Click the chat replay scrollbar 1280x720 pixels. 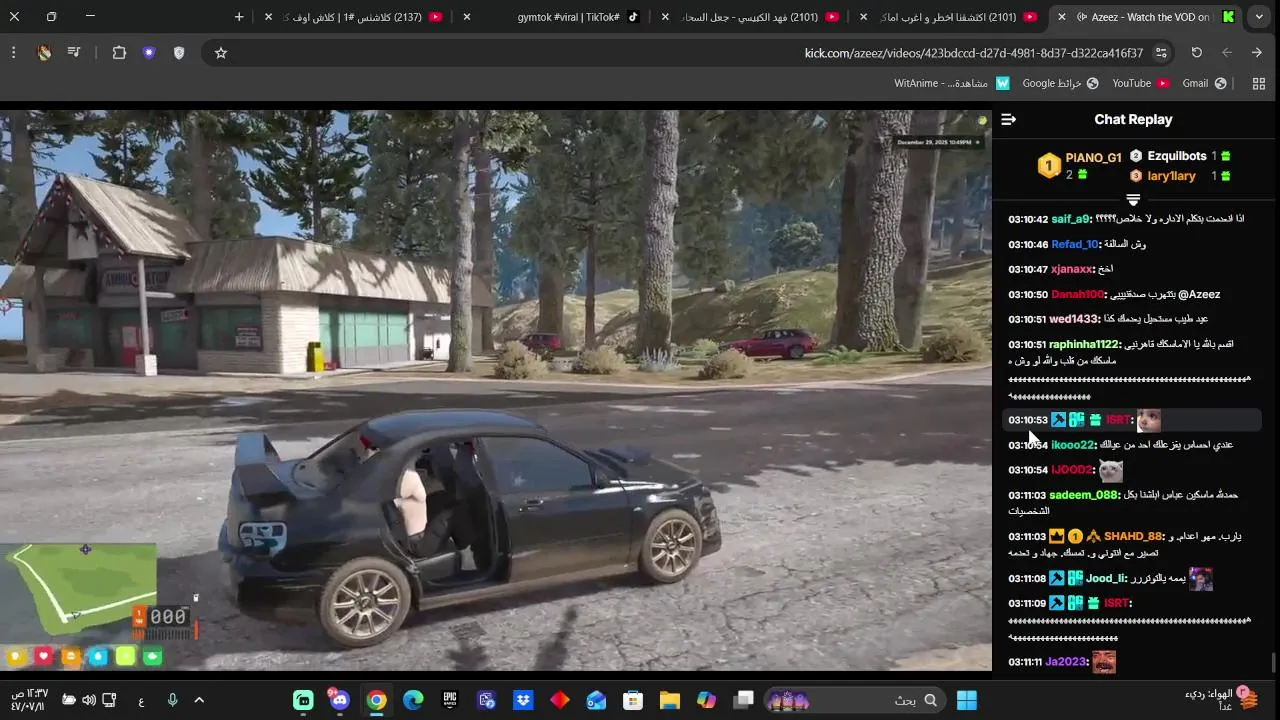tap(1273, 662)
